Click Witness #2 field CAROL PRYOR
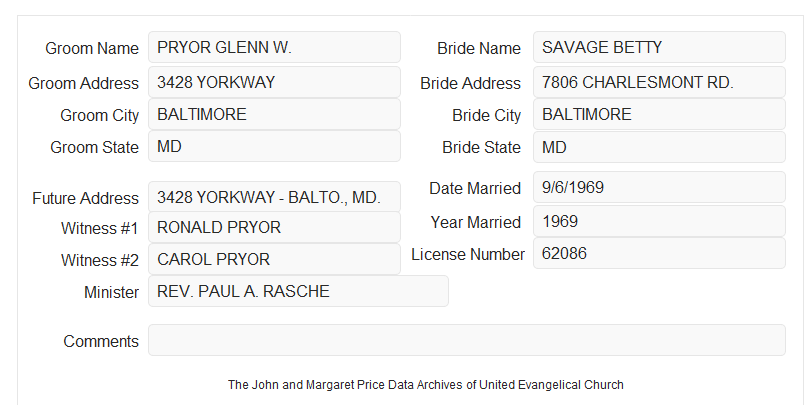 pyautogui.click(x=274, y=259)
